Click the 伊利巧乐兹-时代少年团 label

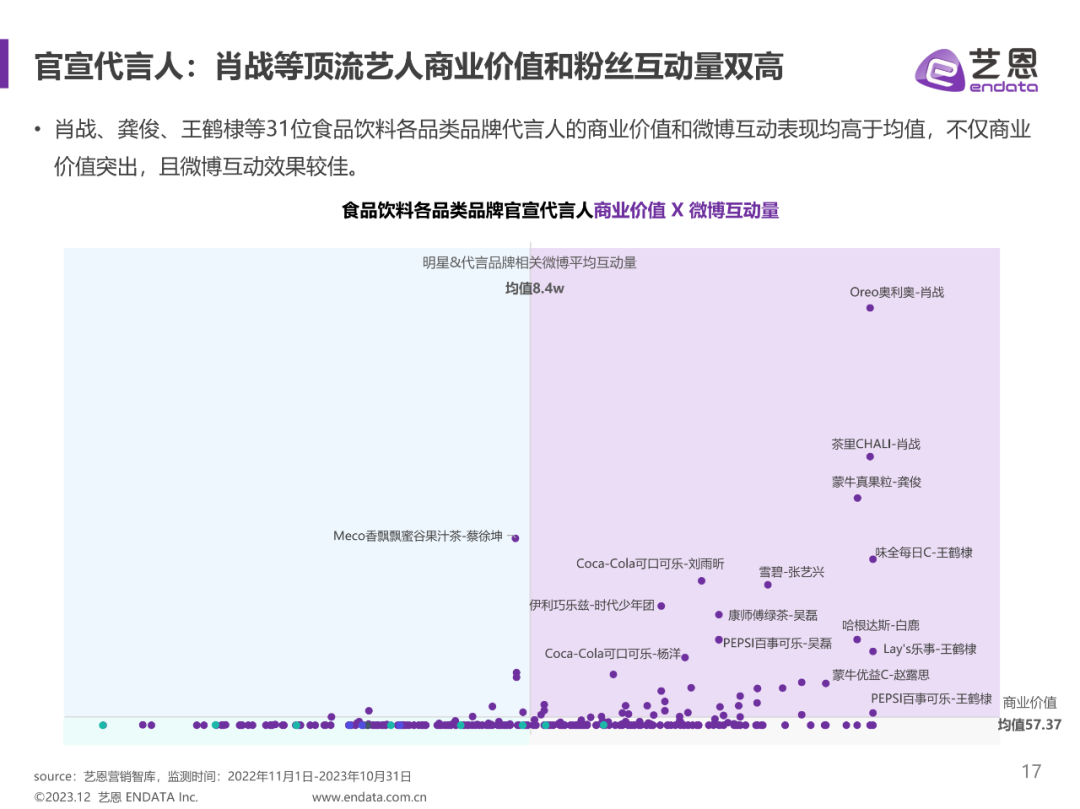click(592, 605)
